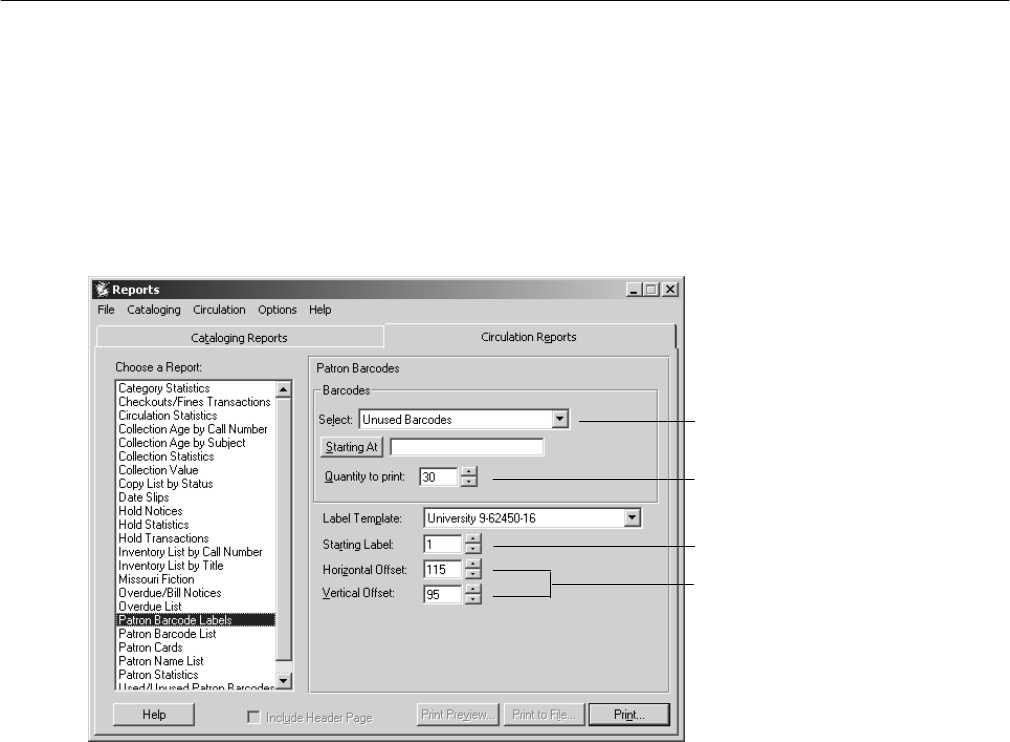This screenshot has width=1010, height=742.
Task: Click the Print Preview button
Action: (457, 714)
